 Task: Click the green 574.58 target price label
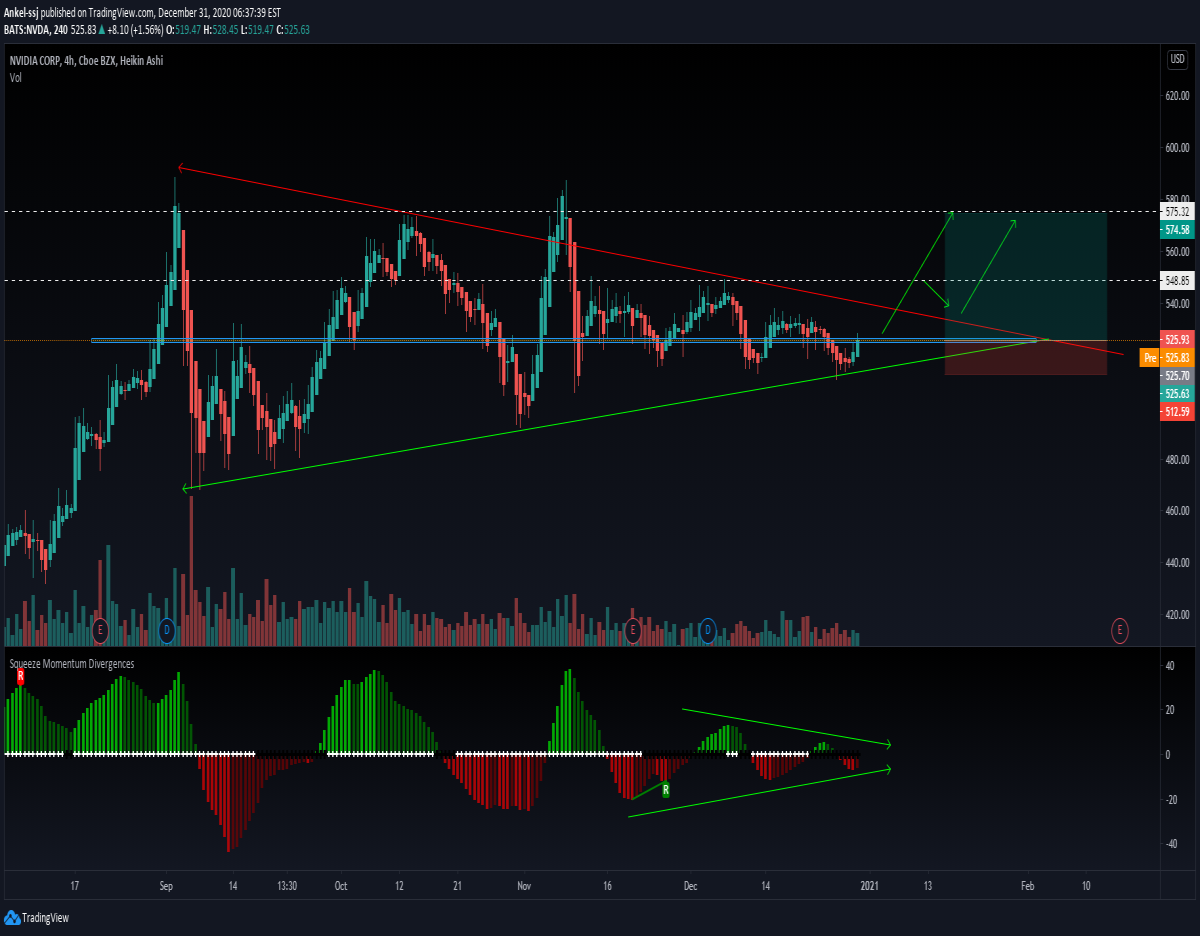click(1177, 229)
